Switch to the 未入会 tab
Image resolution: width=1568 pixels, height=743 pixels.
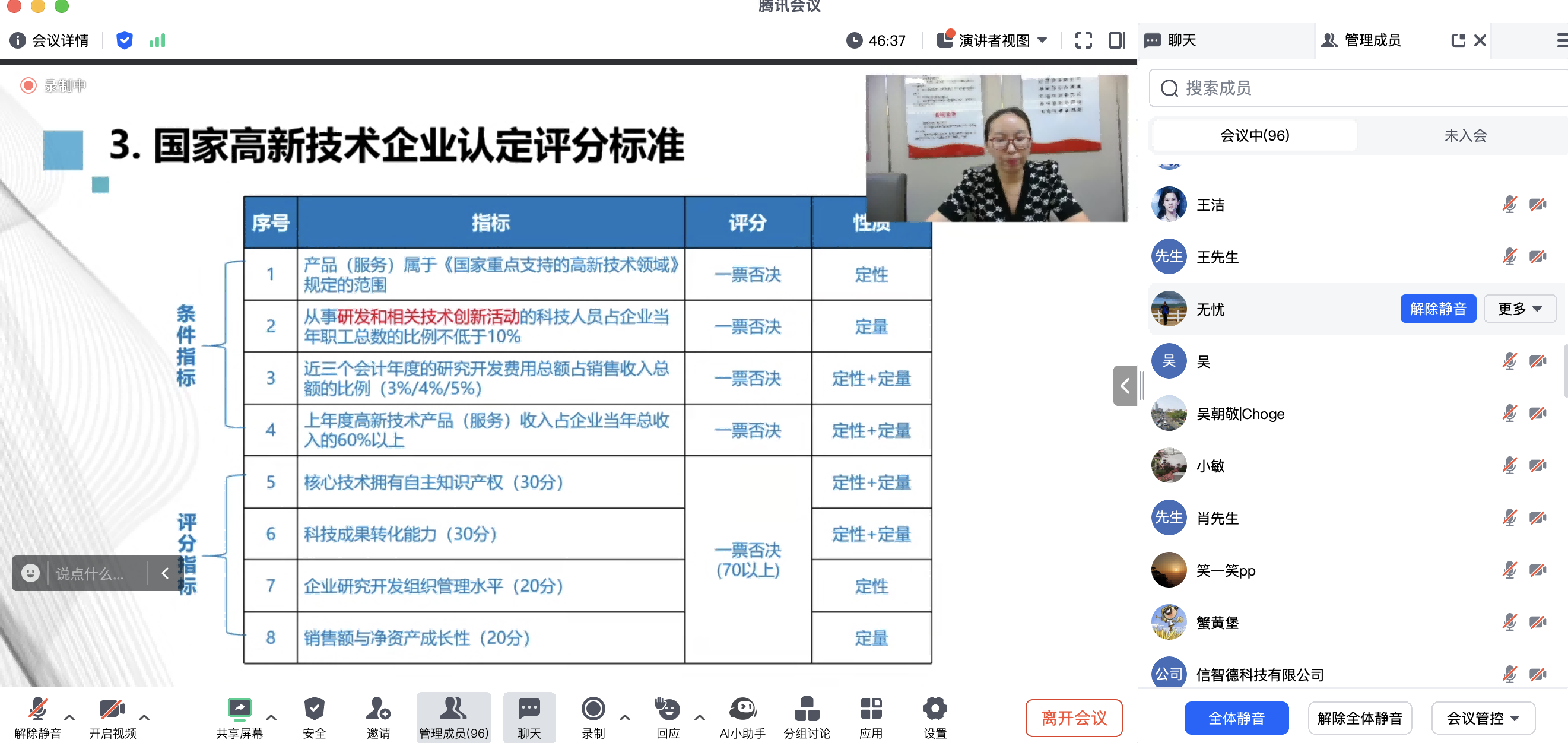pos(1465,136)
